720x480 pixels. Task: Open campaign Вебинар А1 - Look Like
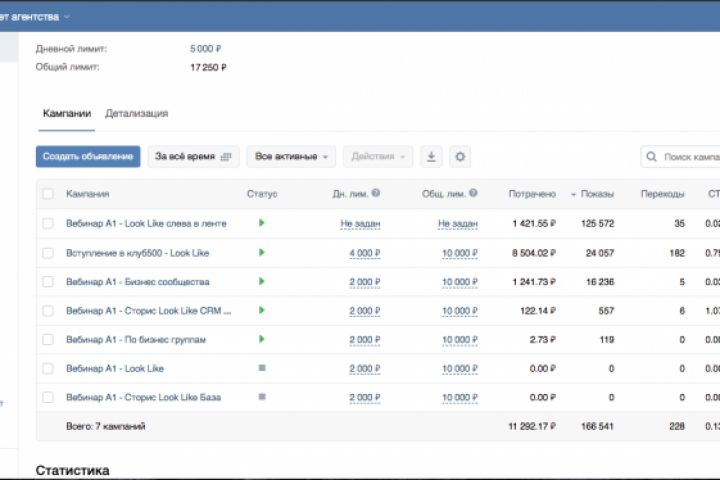tap(115, 368)
